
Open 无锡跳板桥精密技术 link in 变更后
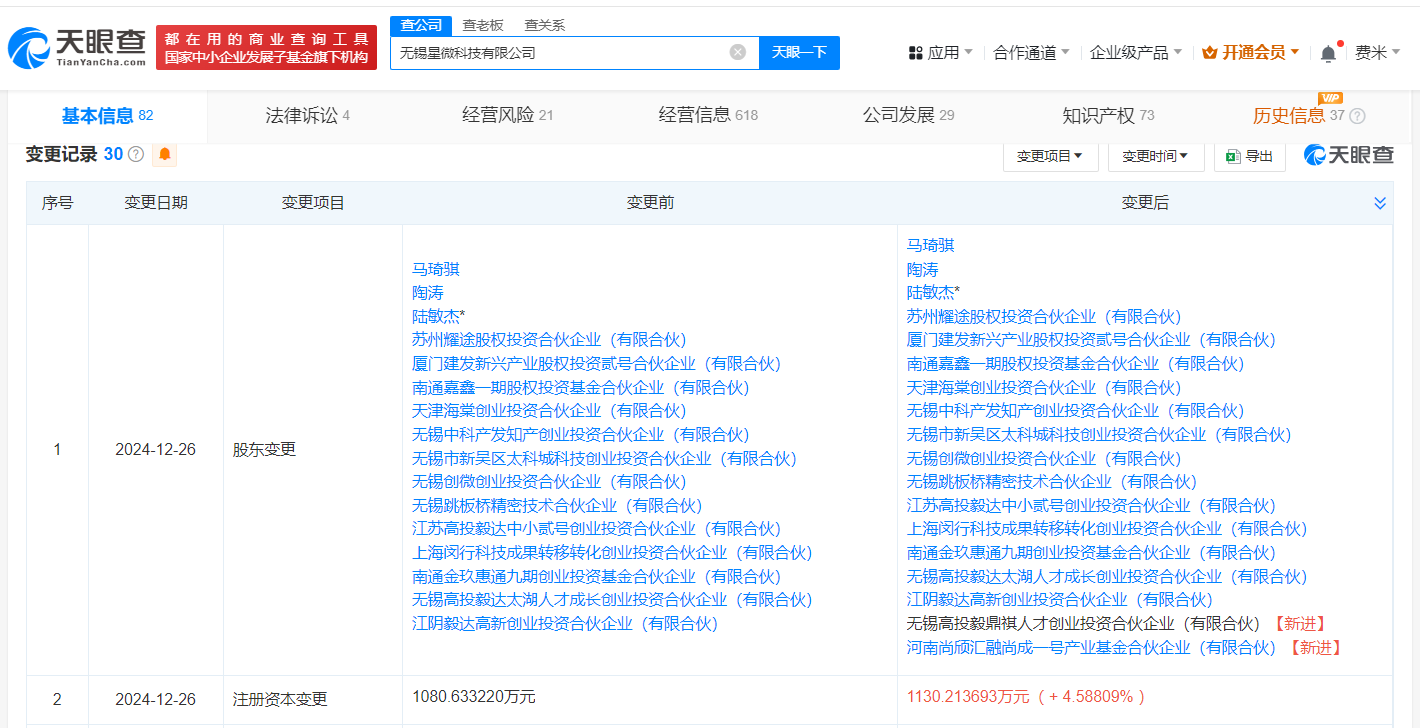point(1052,481)
